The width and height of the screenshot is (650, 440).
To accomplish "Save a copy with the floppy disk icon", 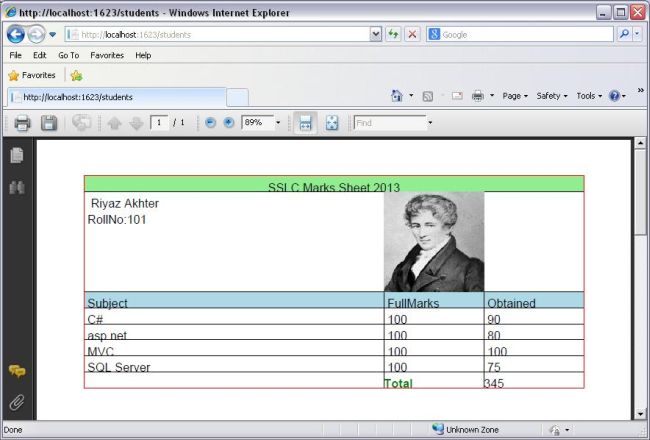I will point(49,123).
